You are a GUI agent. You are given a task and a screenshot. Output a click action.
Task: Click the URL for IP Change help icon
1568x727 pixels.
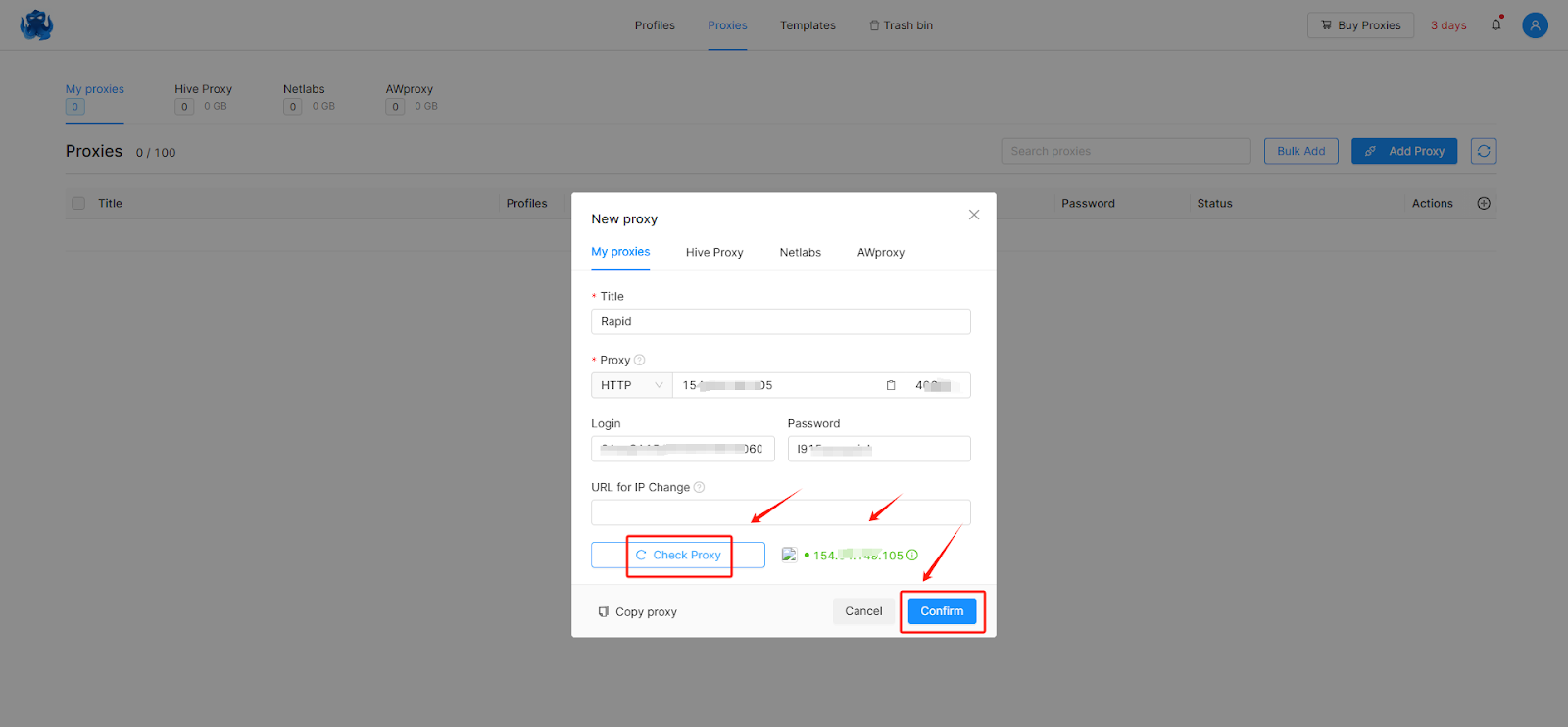699,487
